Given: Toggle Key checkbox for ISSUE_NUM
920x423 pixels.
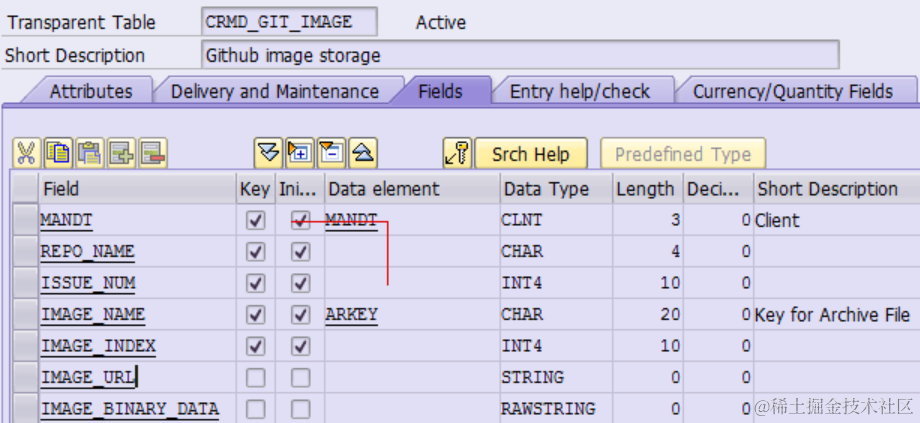Looking at the screenshot, I should pos(255,283).
